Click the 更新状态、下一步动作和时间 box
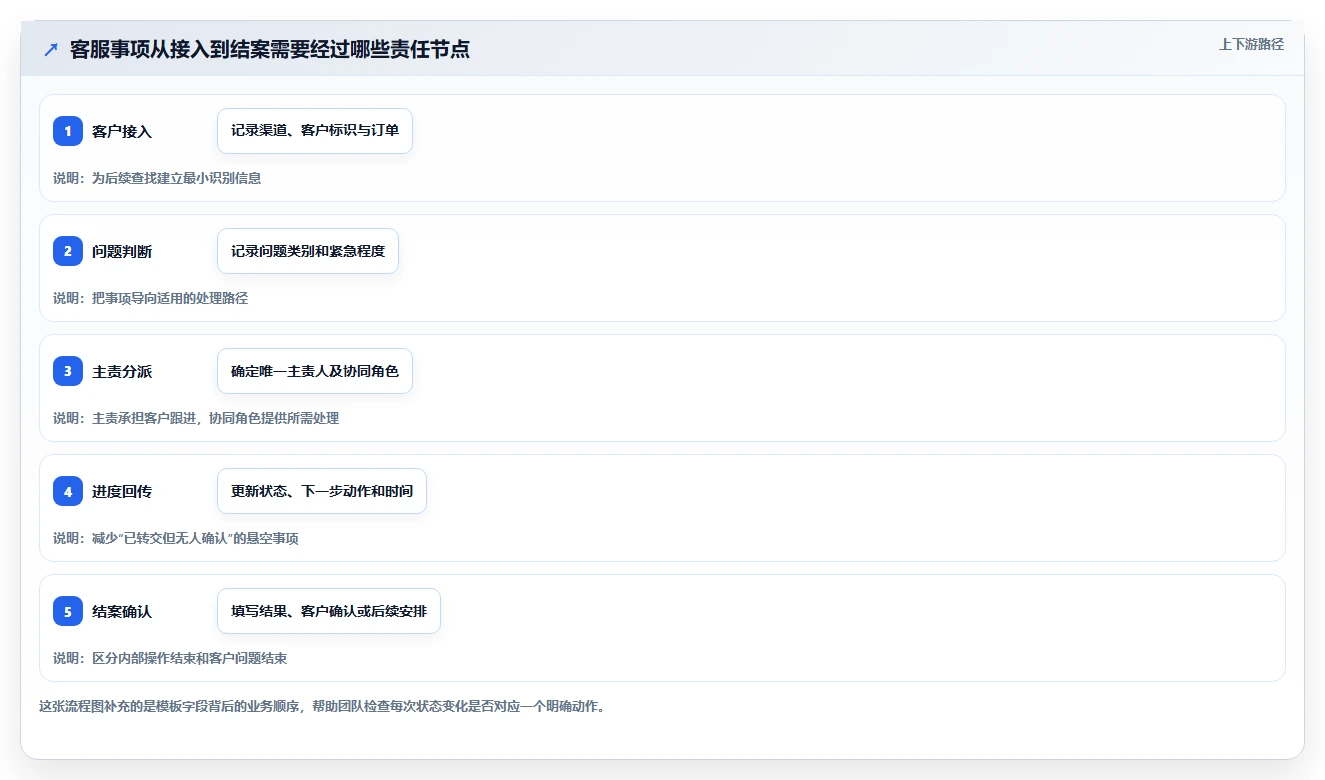1325x780 pixels. point(322,491)
